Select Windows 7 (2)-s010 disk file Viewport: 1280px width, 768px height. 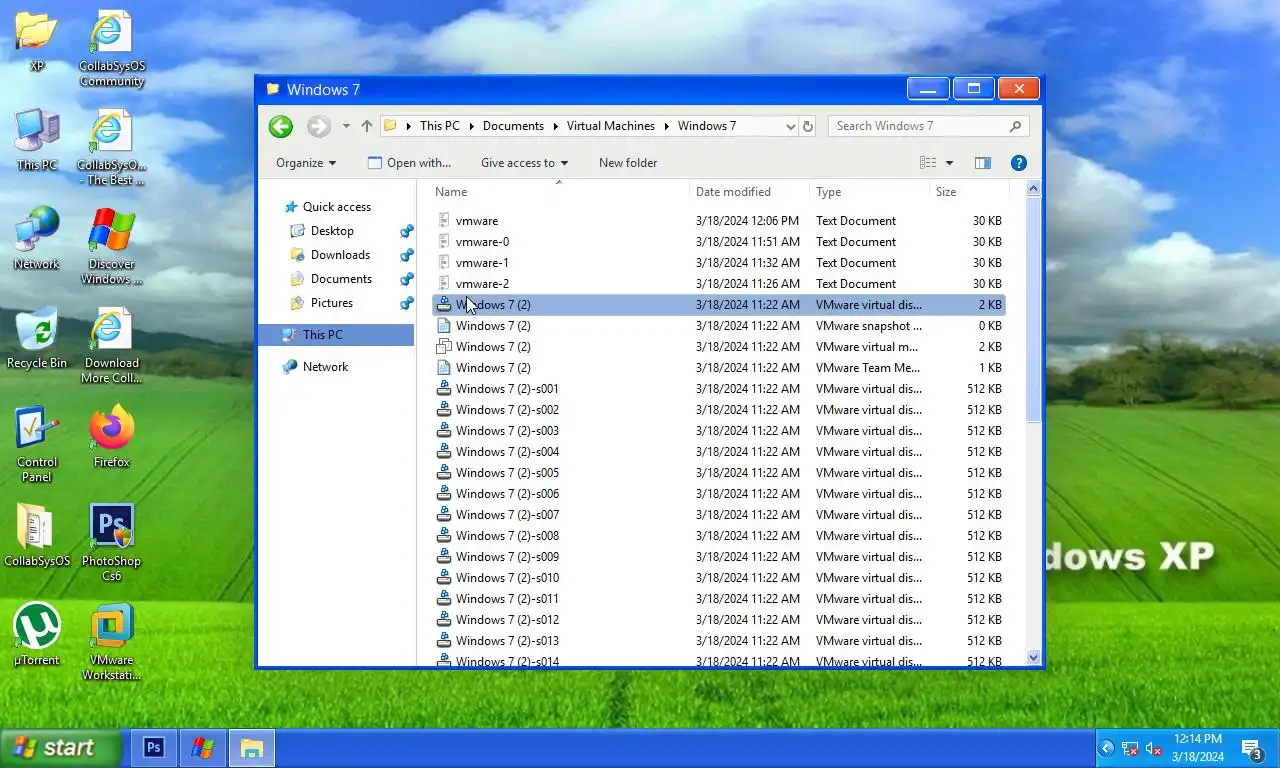coord(718,578)
